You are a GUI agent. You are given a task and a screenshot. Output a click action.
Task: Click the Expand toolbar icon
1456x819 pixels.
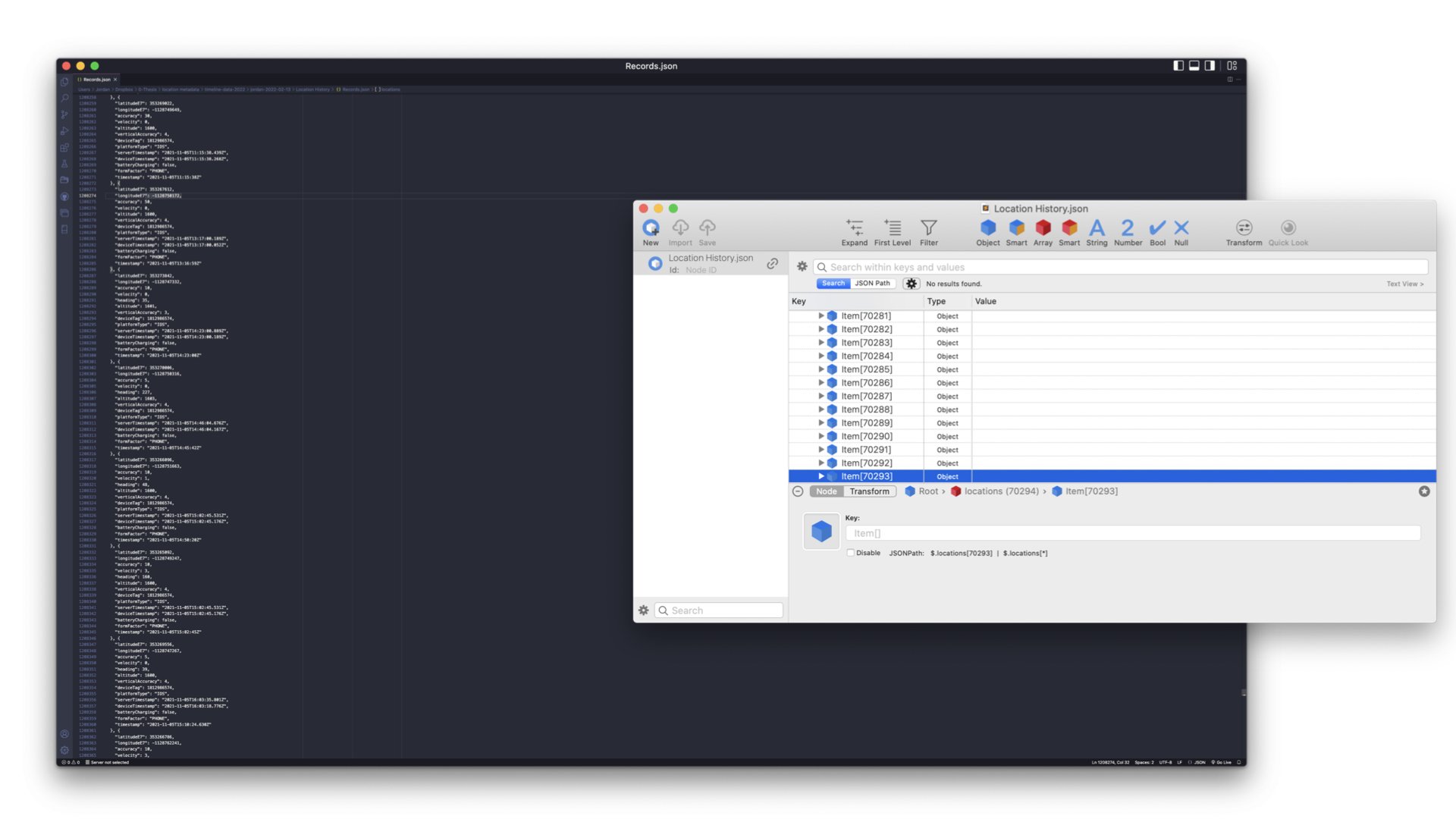854,228
